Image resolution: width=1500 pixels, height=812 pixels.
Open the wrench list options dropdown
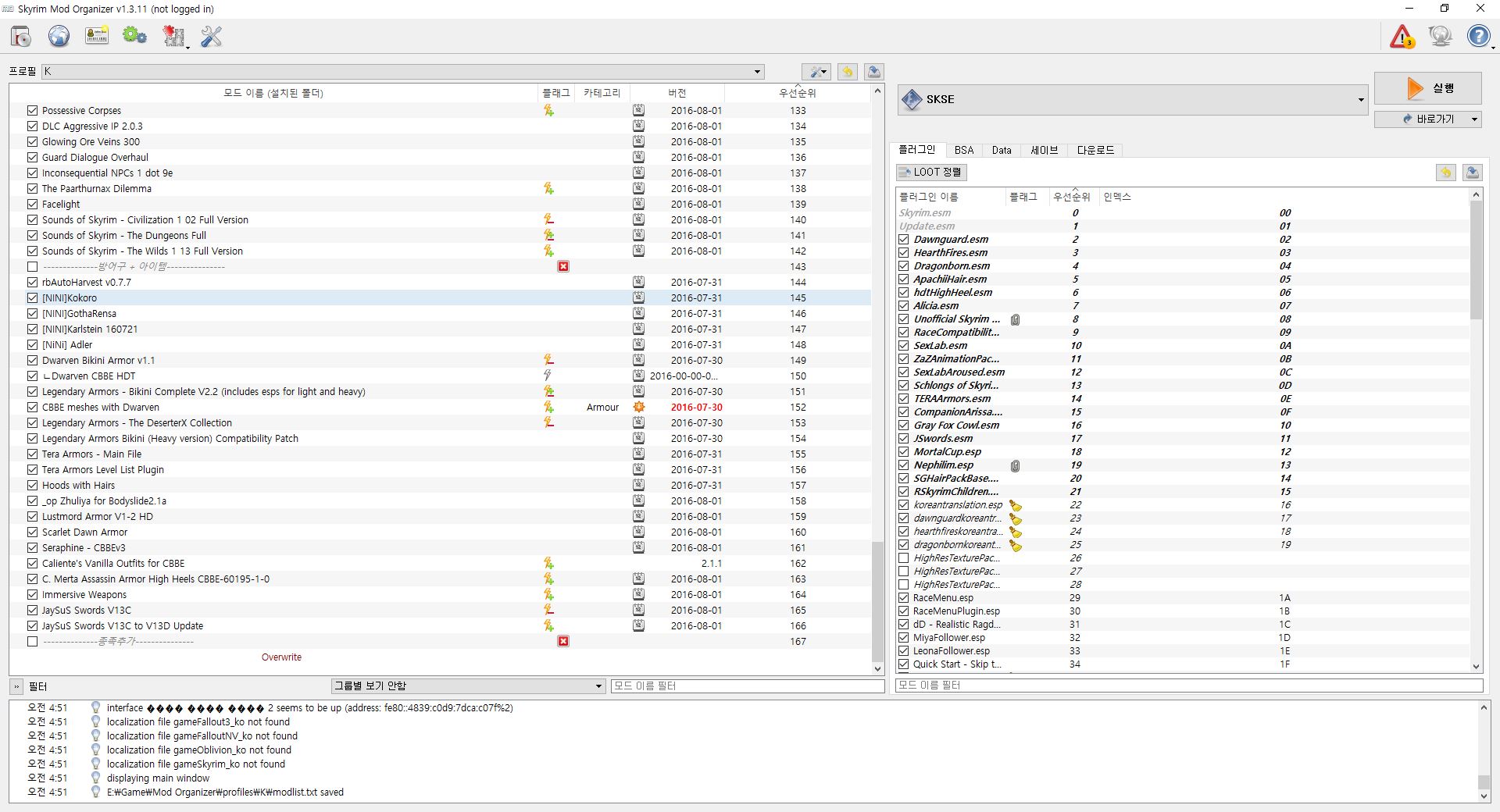pos(816,72)
